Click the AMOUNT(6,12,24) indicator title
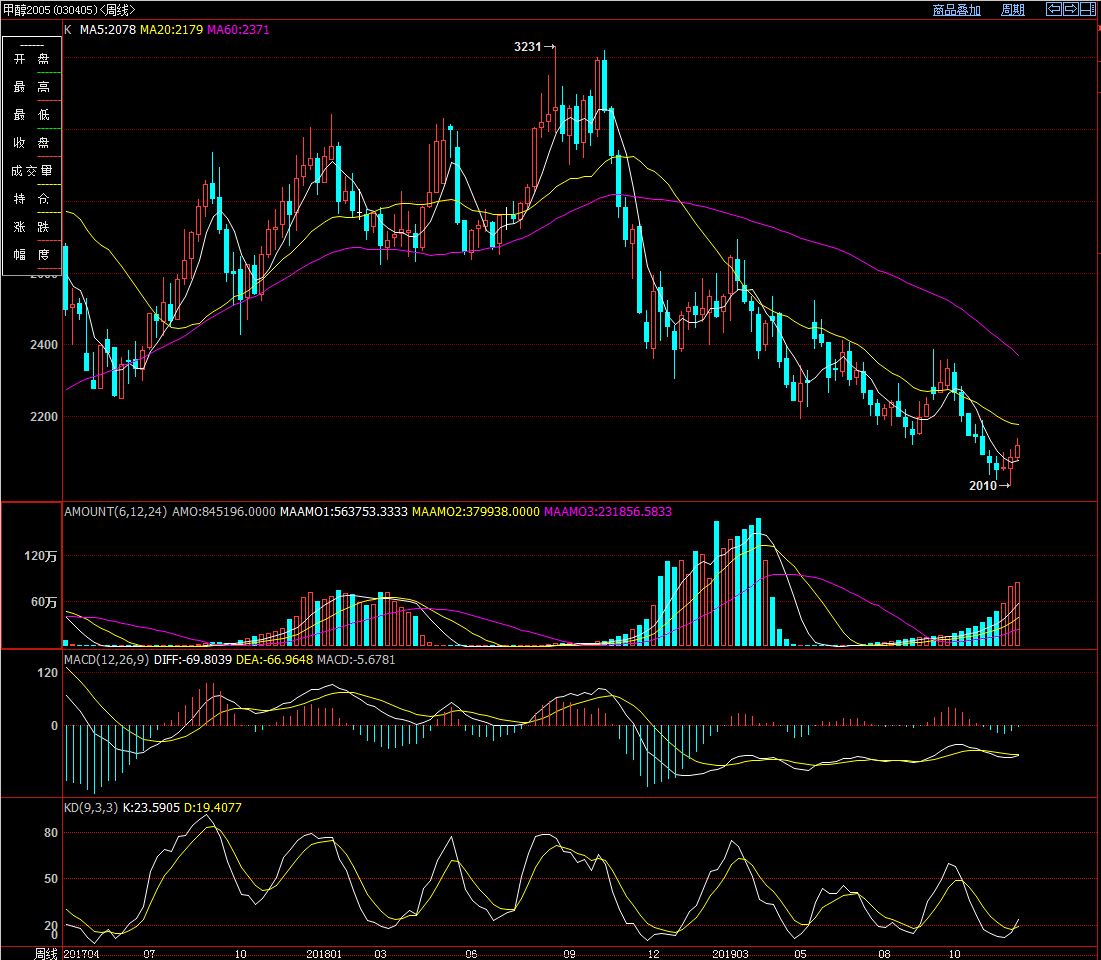Screen dimensions: 1101x960 [x=116, y=512]
